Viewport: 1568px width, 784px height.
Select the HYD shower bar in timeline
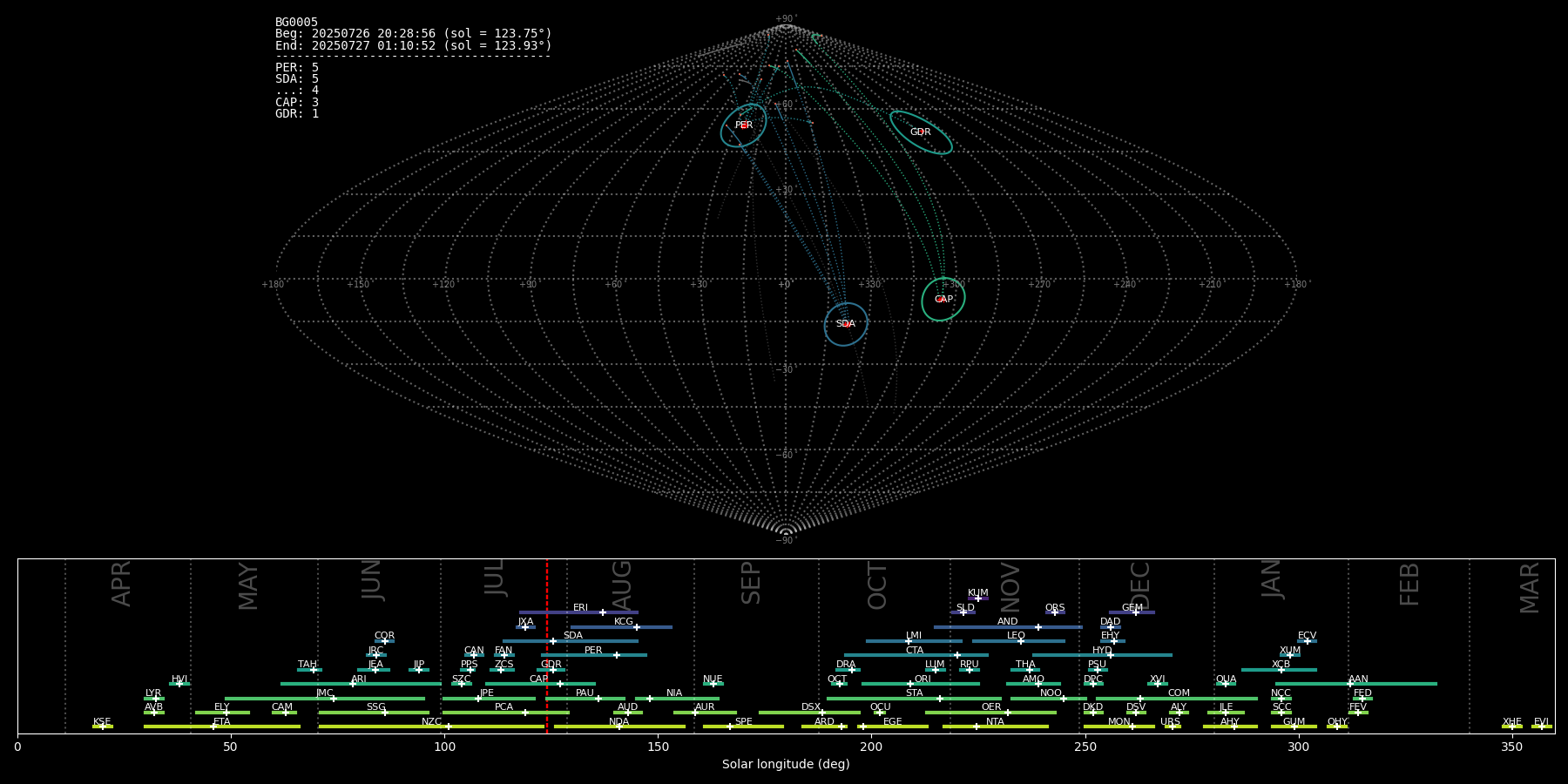pyautogui.click(x=1102, y=655)
